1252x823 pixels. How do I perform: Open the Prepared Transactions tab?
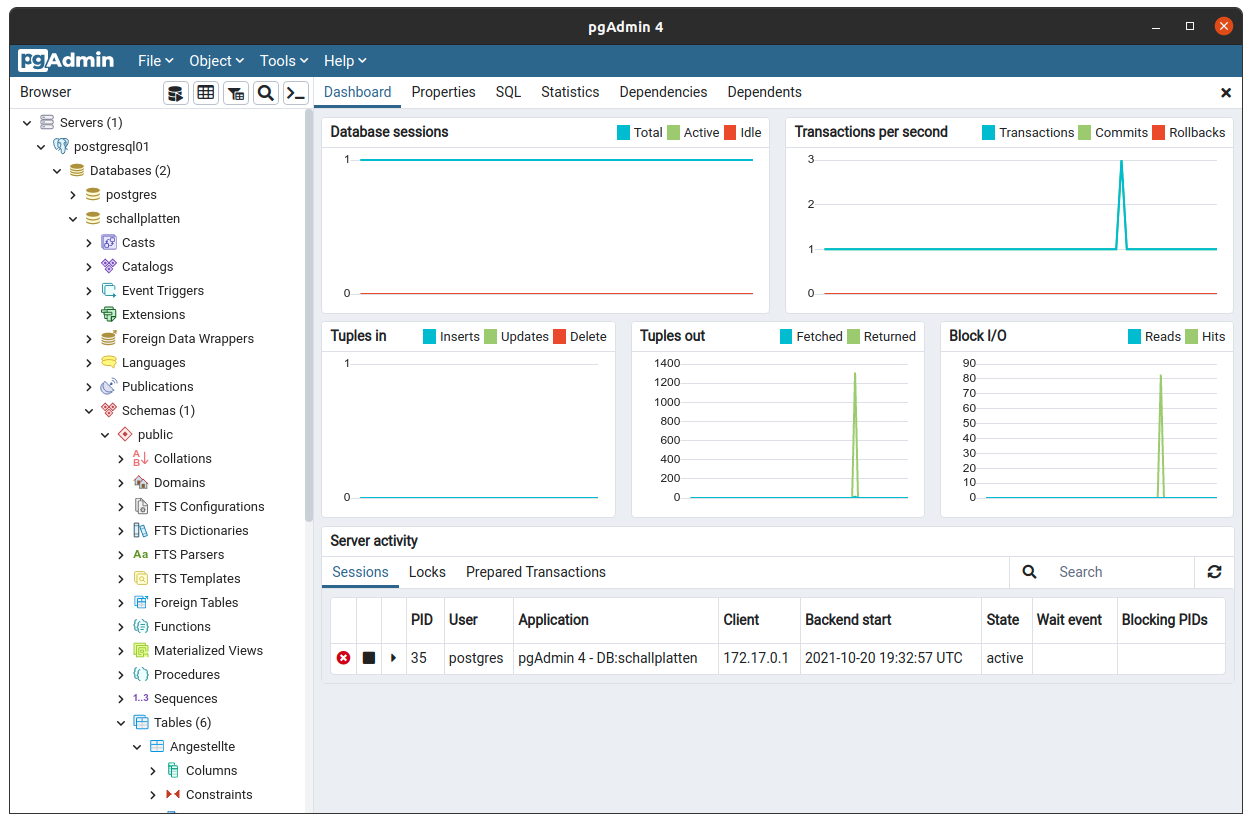click(x=536, y=572)
